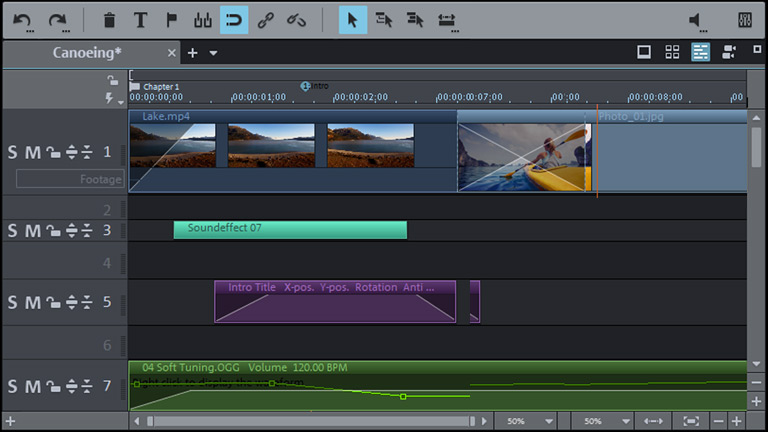Switch to scene overview grid icon
The width and height of the screenshot is (768, 432).
coord(672,52)
